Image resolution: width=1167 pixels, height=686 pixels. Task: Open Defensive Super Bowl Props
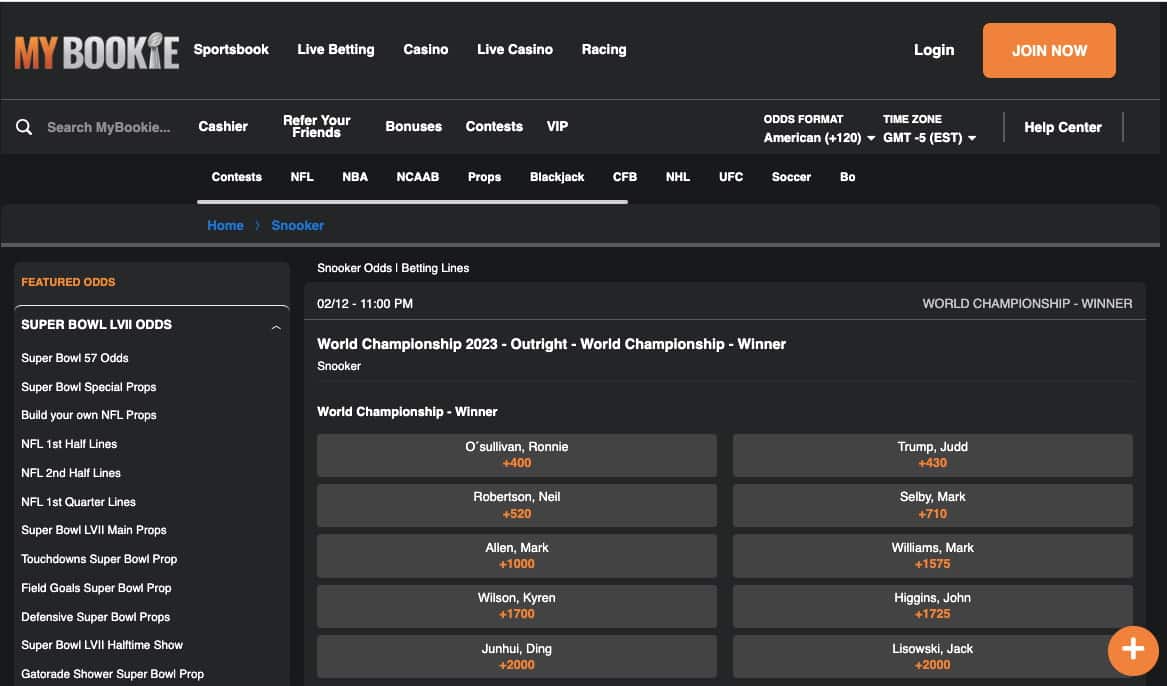coord(95,618)
